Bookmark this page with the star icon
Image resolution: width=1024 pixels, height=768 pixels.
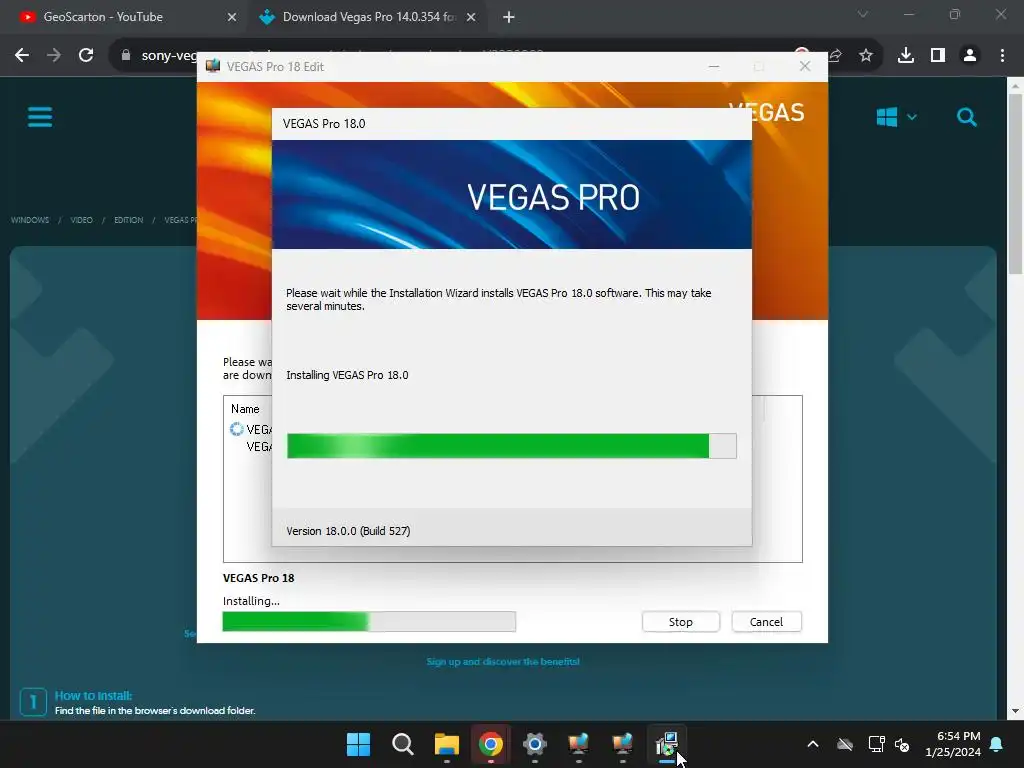[865, 56]
